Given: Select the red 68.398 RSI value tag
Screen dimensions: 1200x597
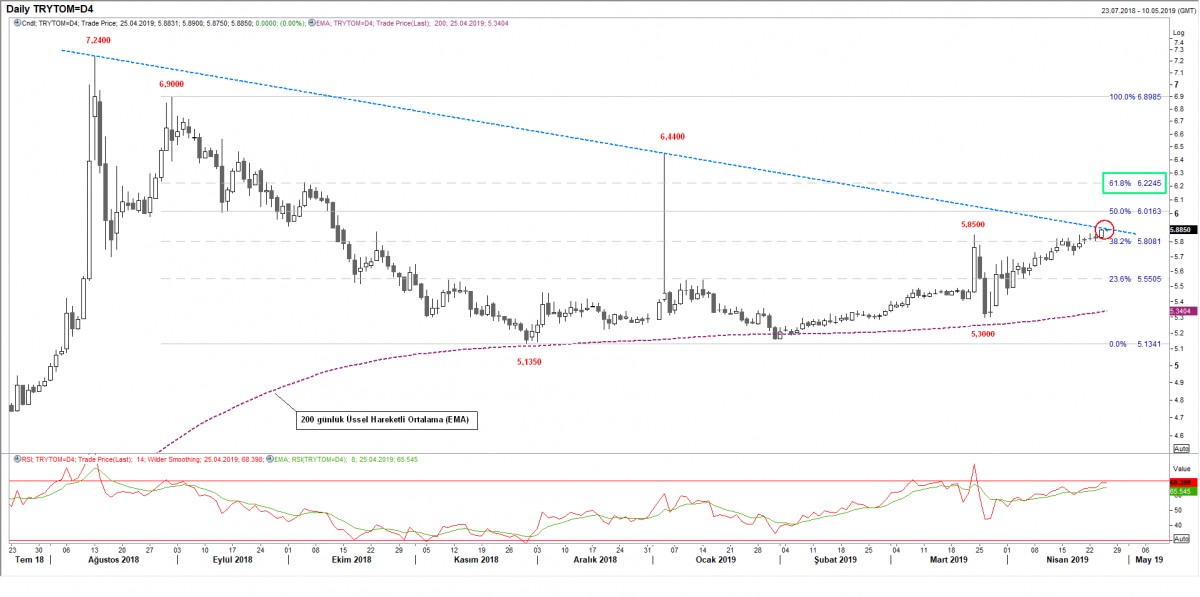Looking at the screenshot, I should pyautogui.click(x=1181, y=482).
